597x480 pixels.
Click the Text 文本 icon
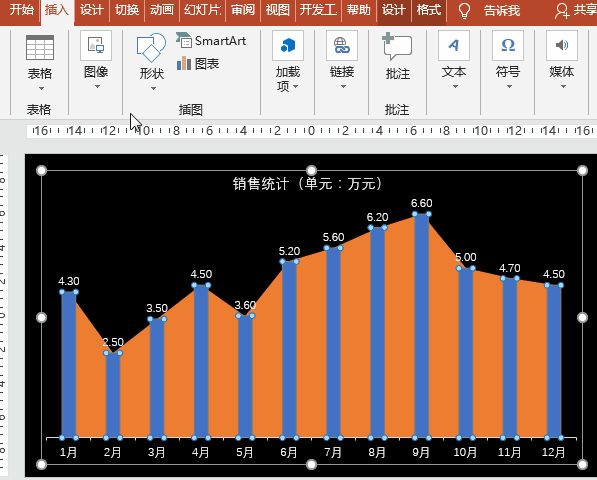coord(454,46)
